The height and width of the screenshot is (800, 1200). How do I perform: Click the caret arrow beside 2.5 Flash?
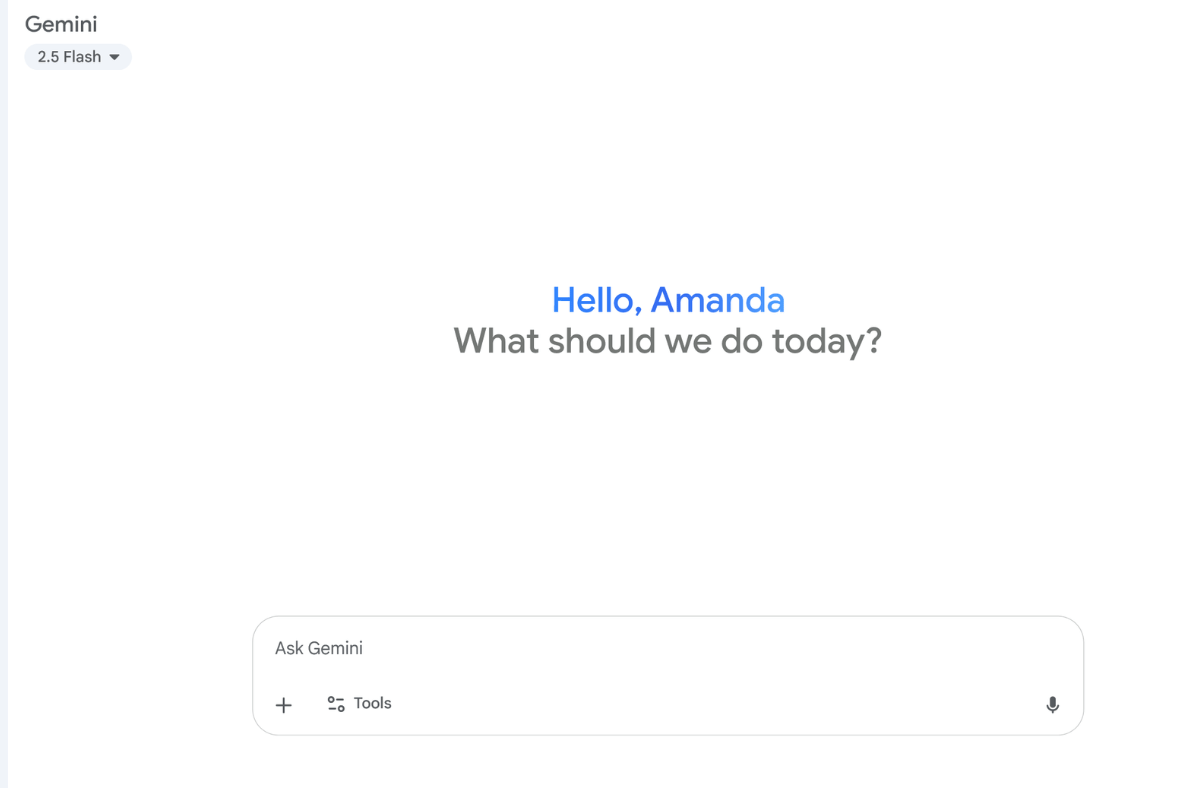[114, 58]
